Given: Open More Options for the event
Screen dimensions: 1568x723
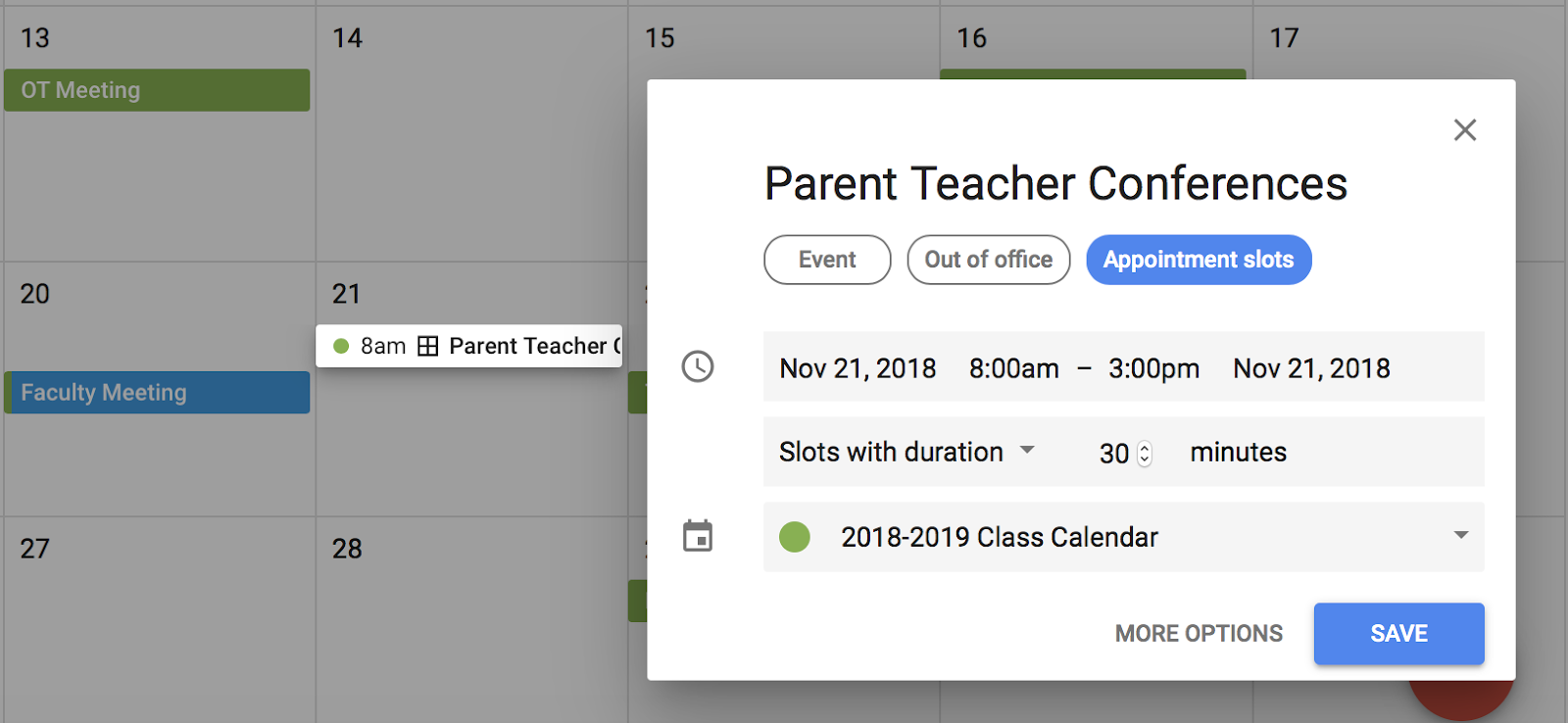Looking at the screenshot, I should tap(1199, 634).
